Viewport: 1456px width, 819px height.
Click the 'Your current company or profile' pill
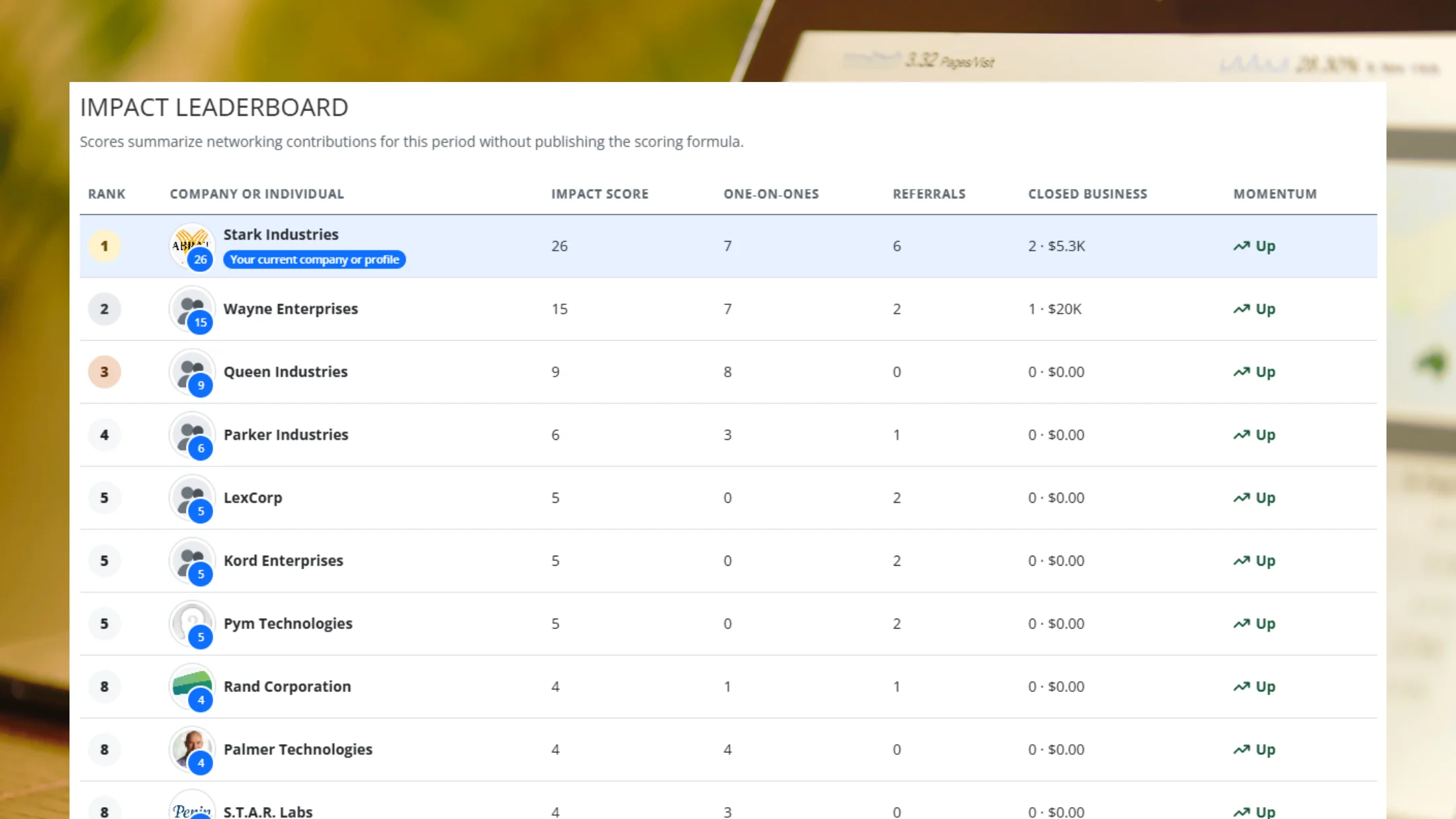(x=314, y=259)
